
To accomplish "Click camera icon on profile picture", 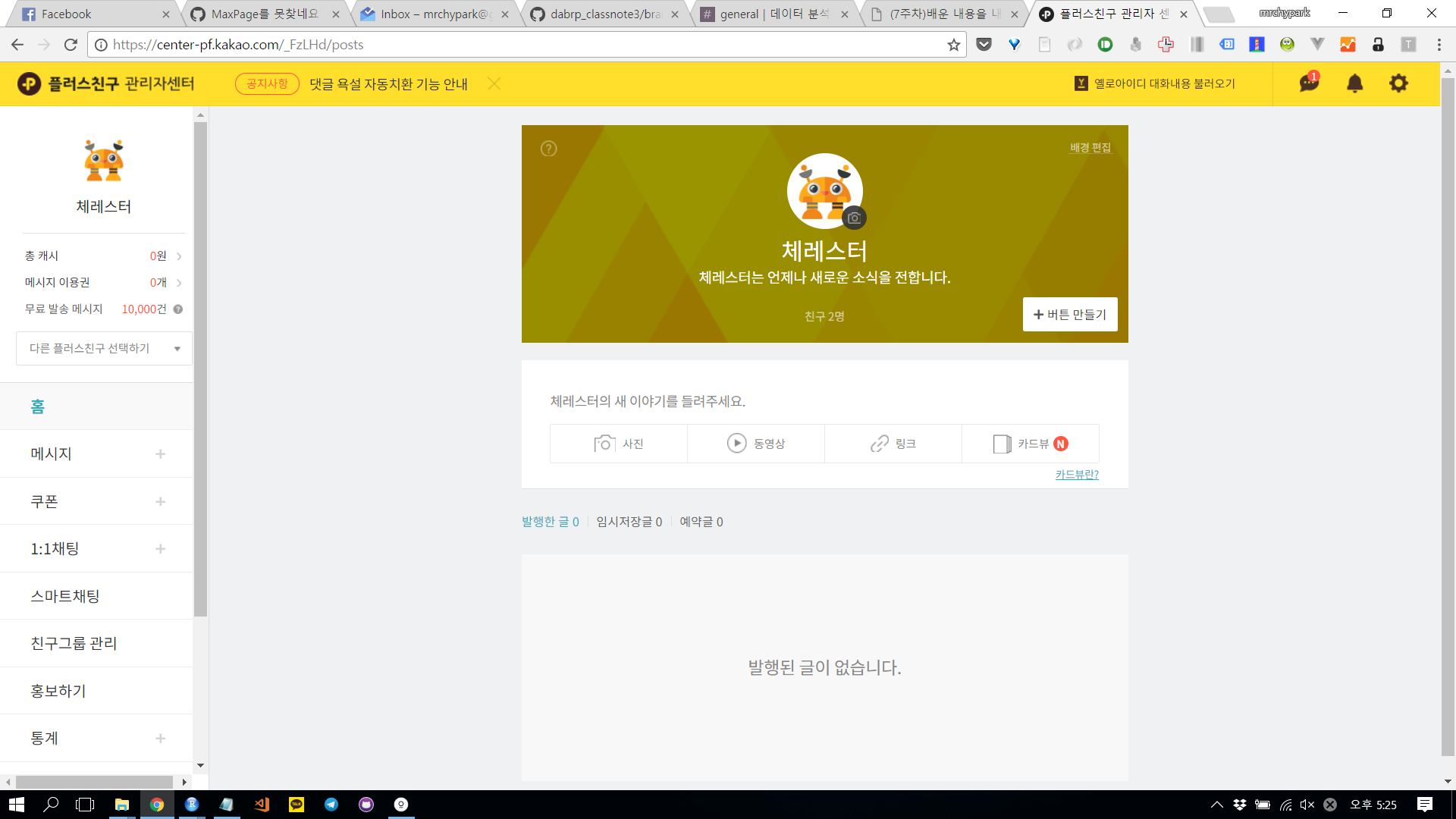I will pos(854,218).
